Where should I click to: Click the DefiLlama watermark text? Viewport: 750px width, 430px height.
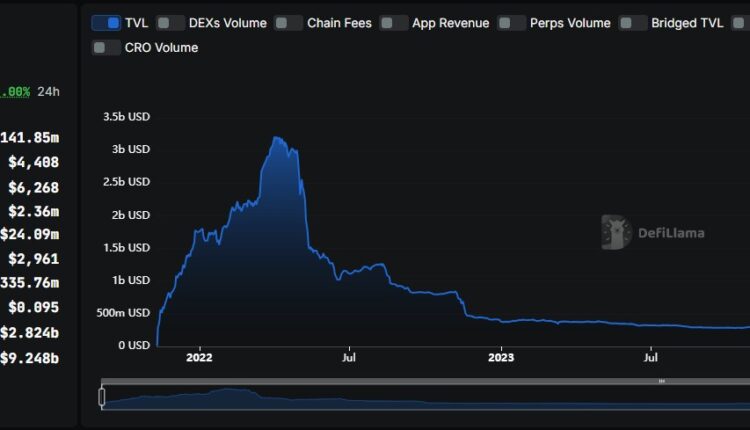click(671, 233)
